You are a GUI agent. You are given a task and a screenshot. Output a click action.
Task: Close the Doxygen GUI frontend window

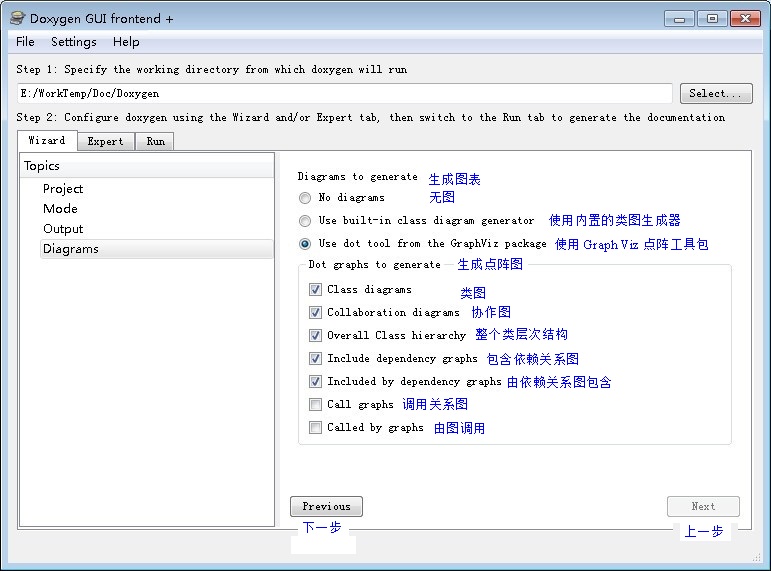click(745, 19)
